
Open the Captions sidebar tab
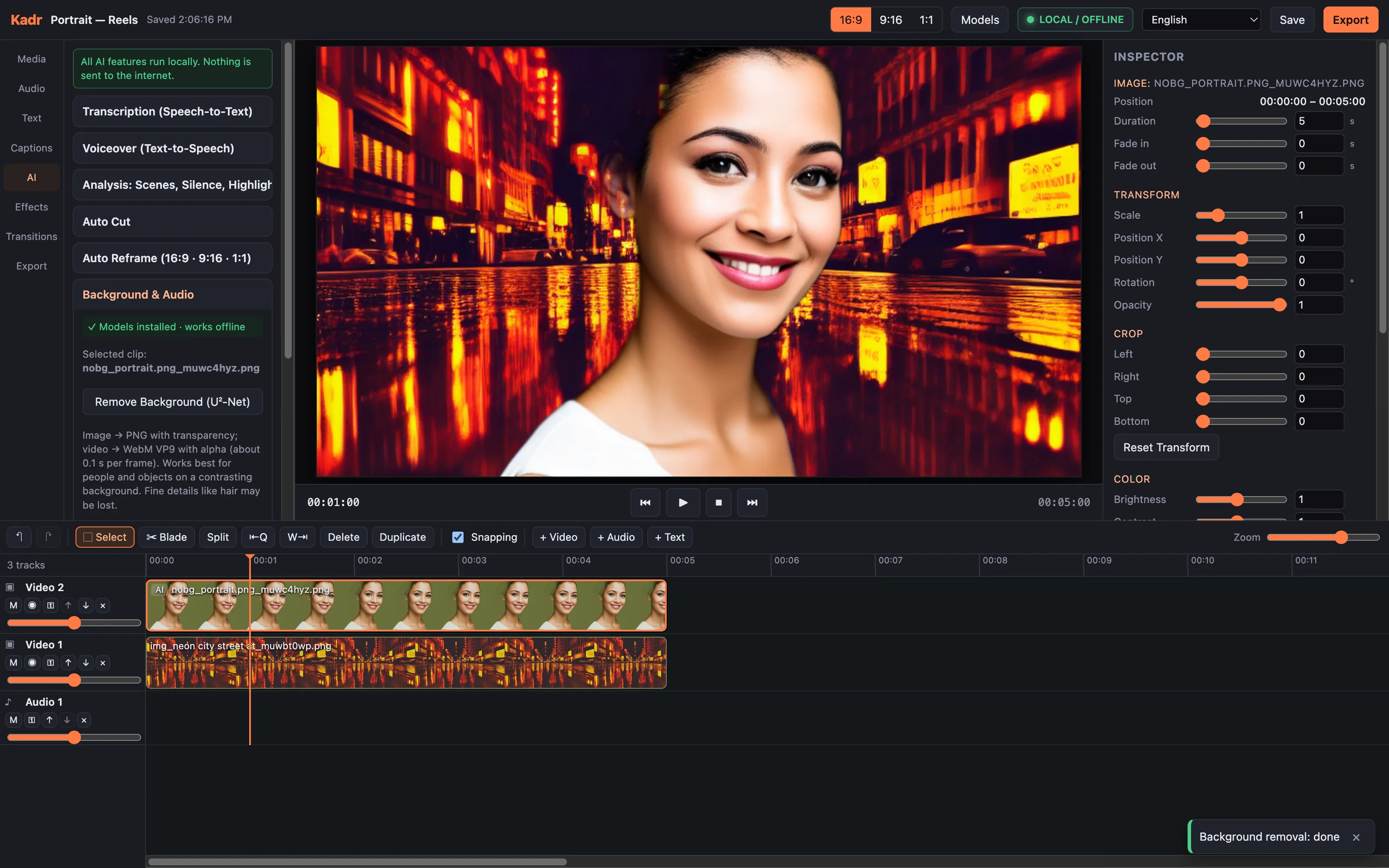click(x=32, y=148)
